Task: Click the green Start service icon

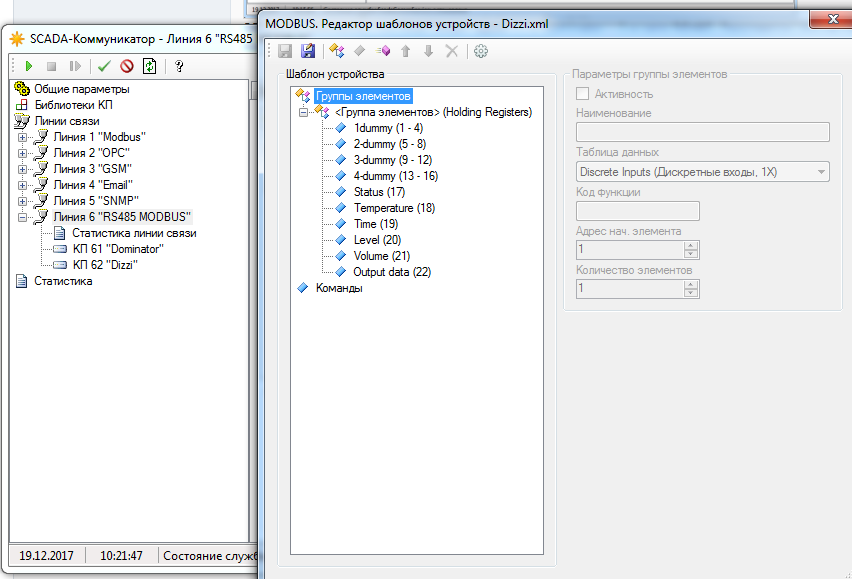Action: pyautogui.click(x=28, y=66)
